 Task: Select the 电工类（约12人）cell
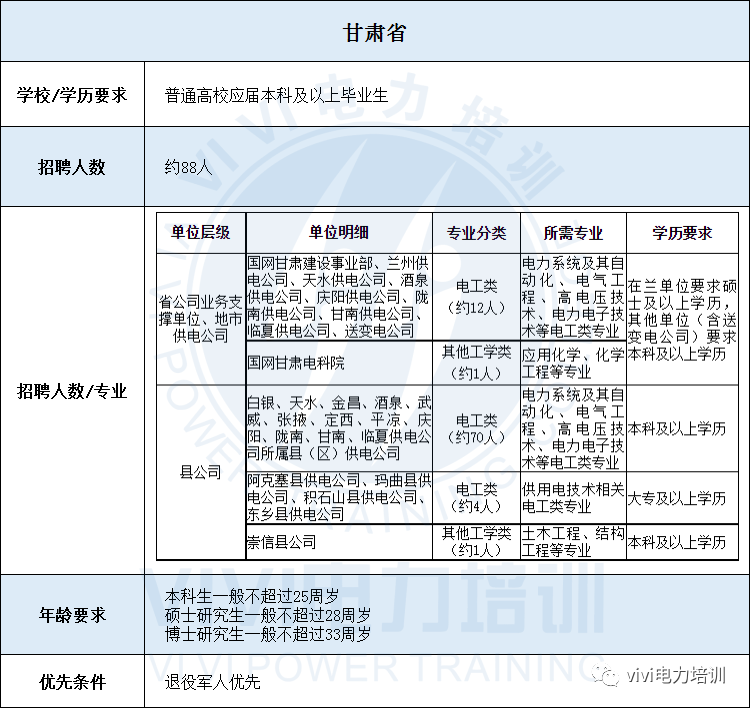coord(476,297)
